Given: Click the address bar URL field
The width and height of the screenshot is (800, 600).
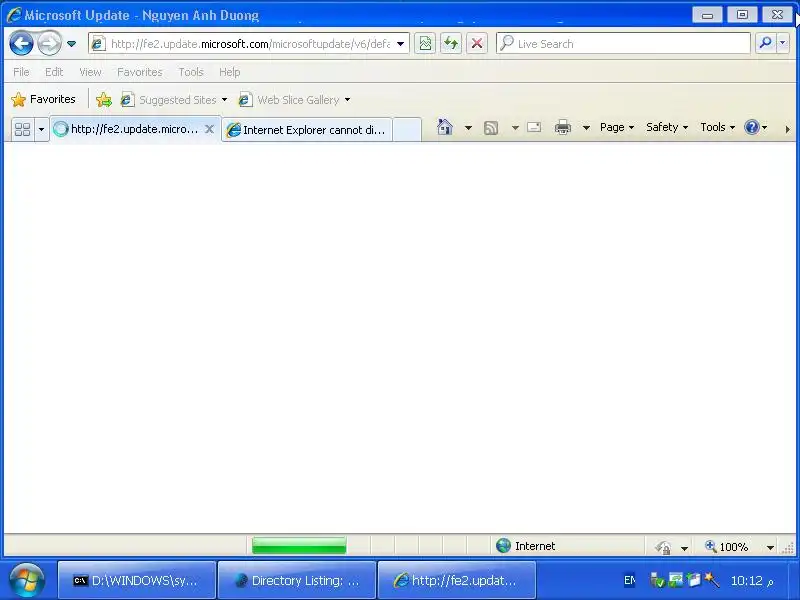Looking at the screenshot, I should (250, 44).
